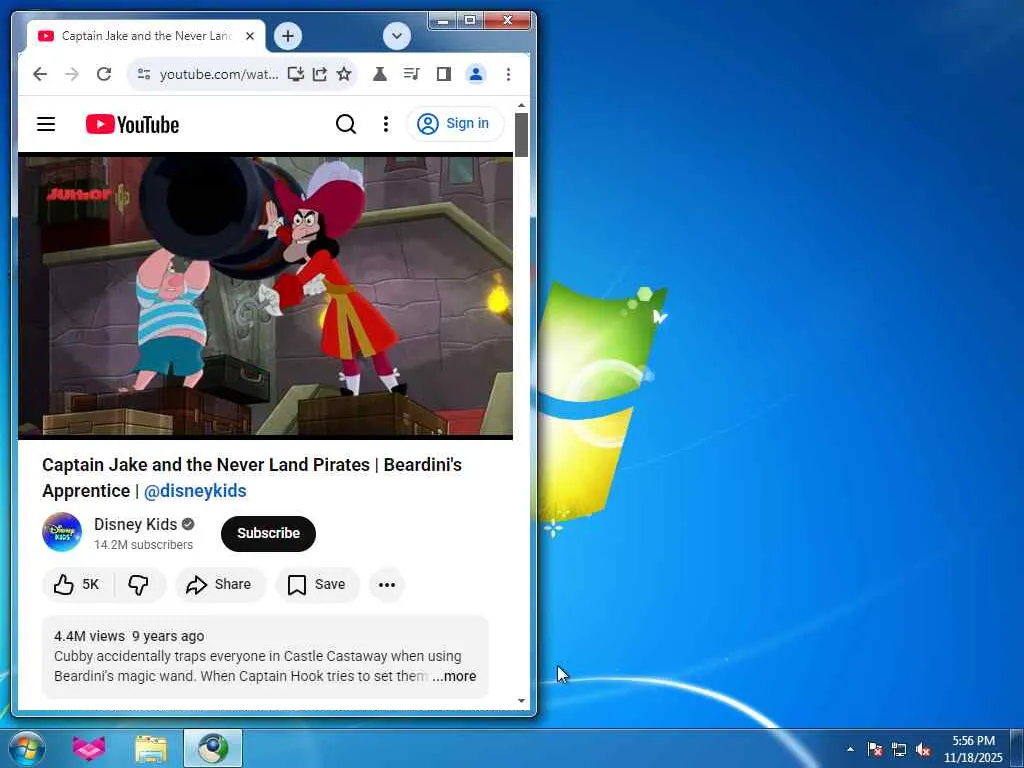Open Chrome's three-dot menu
The image size is (1024, 768).
508,74
